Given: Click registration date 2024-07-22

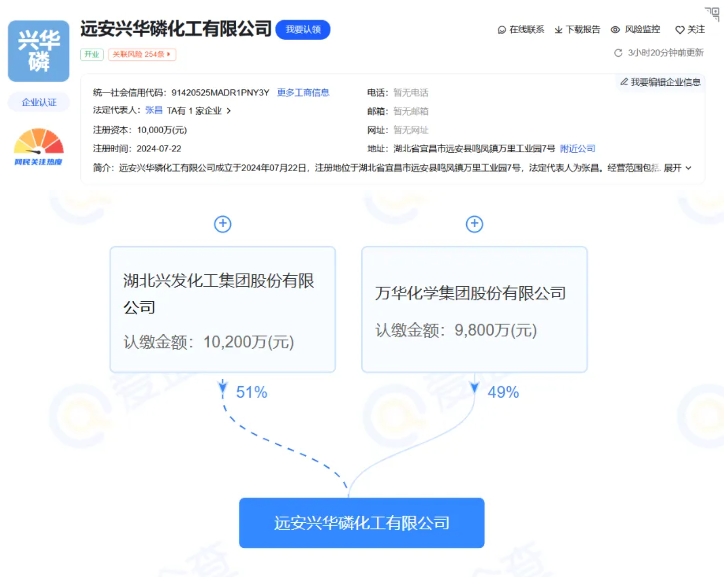Looking at the screenshot, I should 159,149.
